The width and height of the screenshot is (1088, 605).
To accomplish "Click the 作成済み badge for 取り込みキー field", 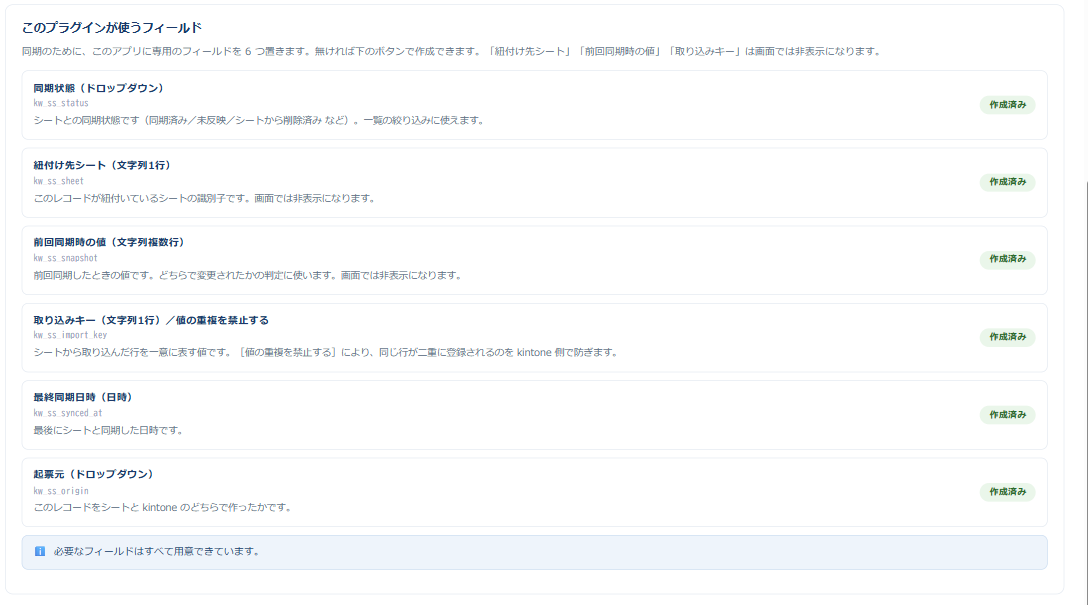I will tap(1007, 336).
